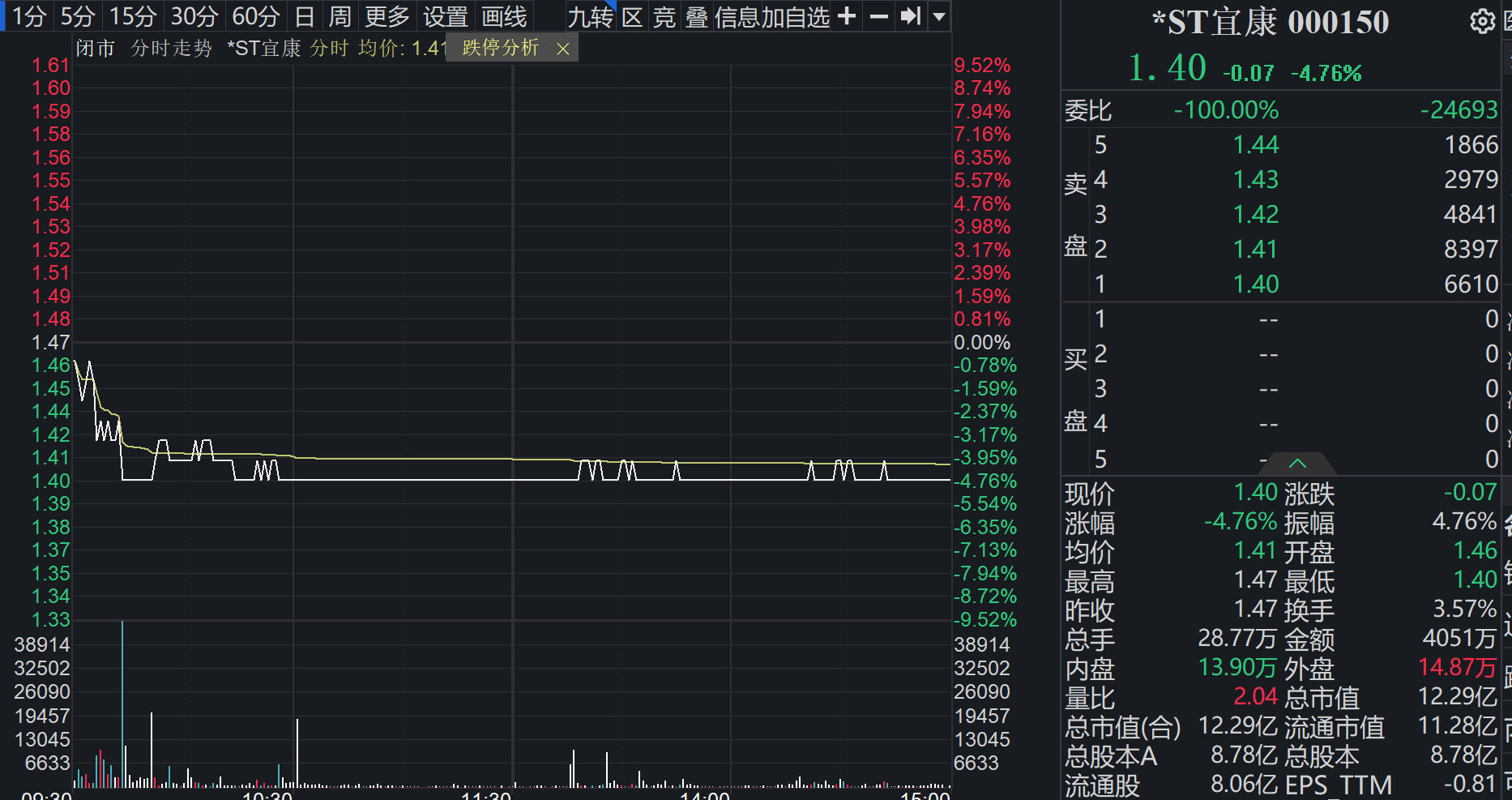Switch to 日 daily chart
This screenshot has height=800, width=1512.
(305, 16)
